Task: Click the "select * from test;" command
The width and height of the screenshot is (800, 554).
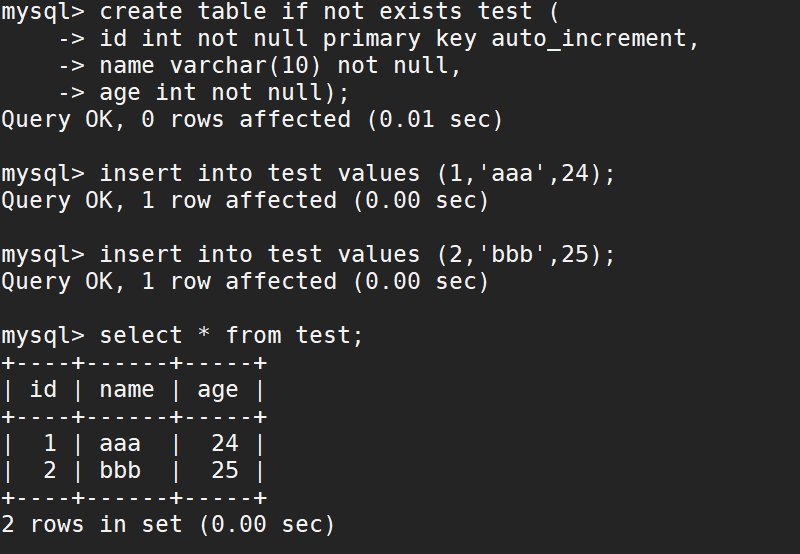Action: [231, 336]
